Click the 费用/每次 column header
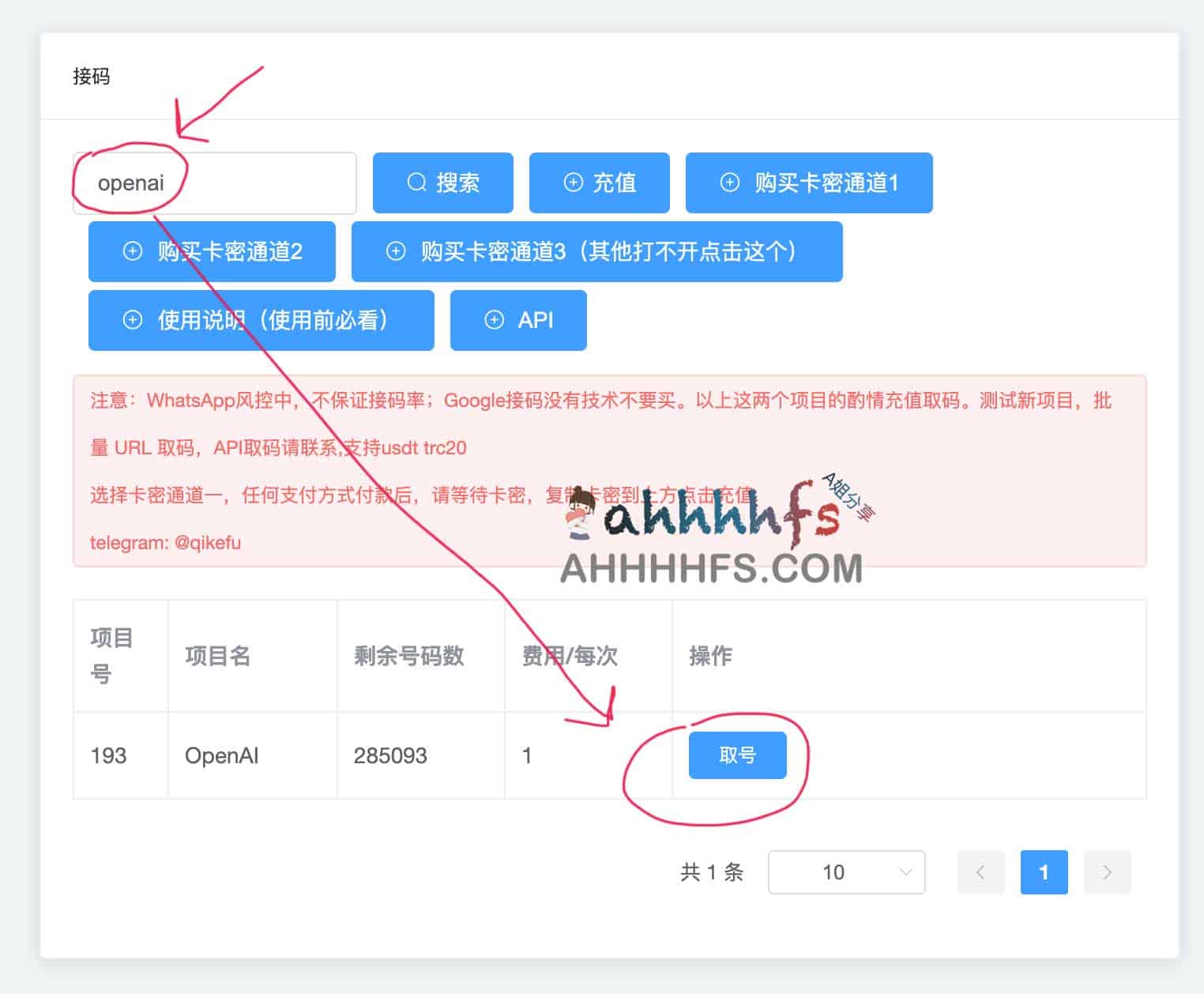Viewport: 1204px width, 994px height. pyautogui.click(x=570, y=656)
